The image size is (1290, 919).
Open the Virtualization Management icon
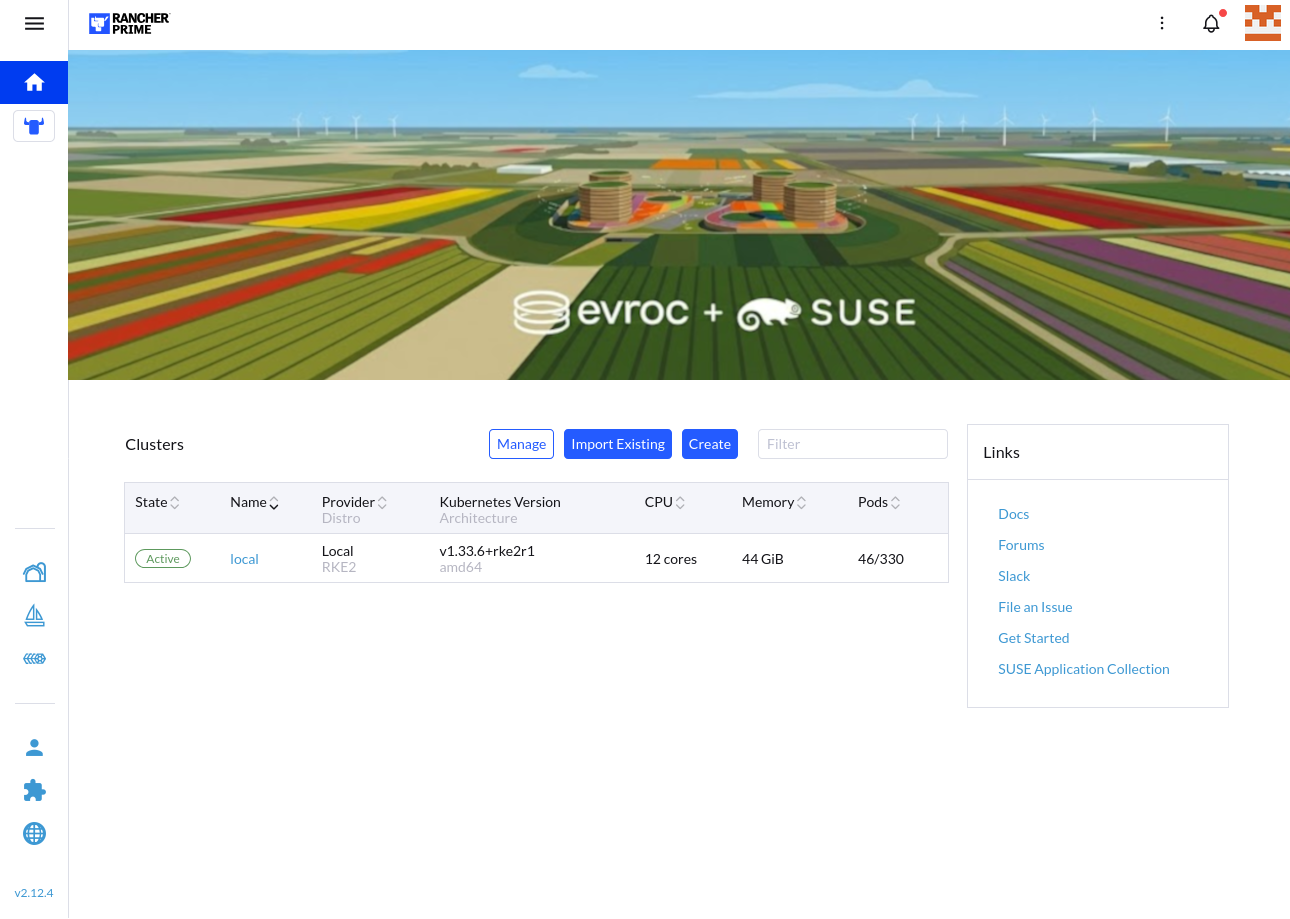[x=34, y=659]
